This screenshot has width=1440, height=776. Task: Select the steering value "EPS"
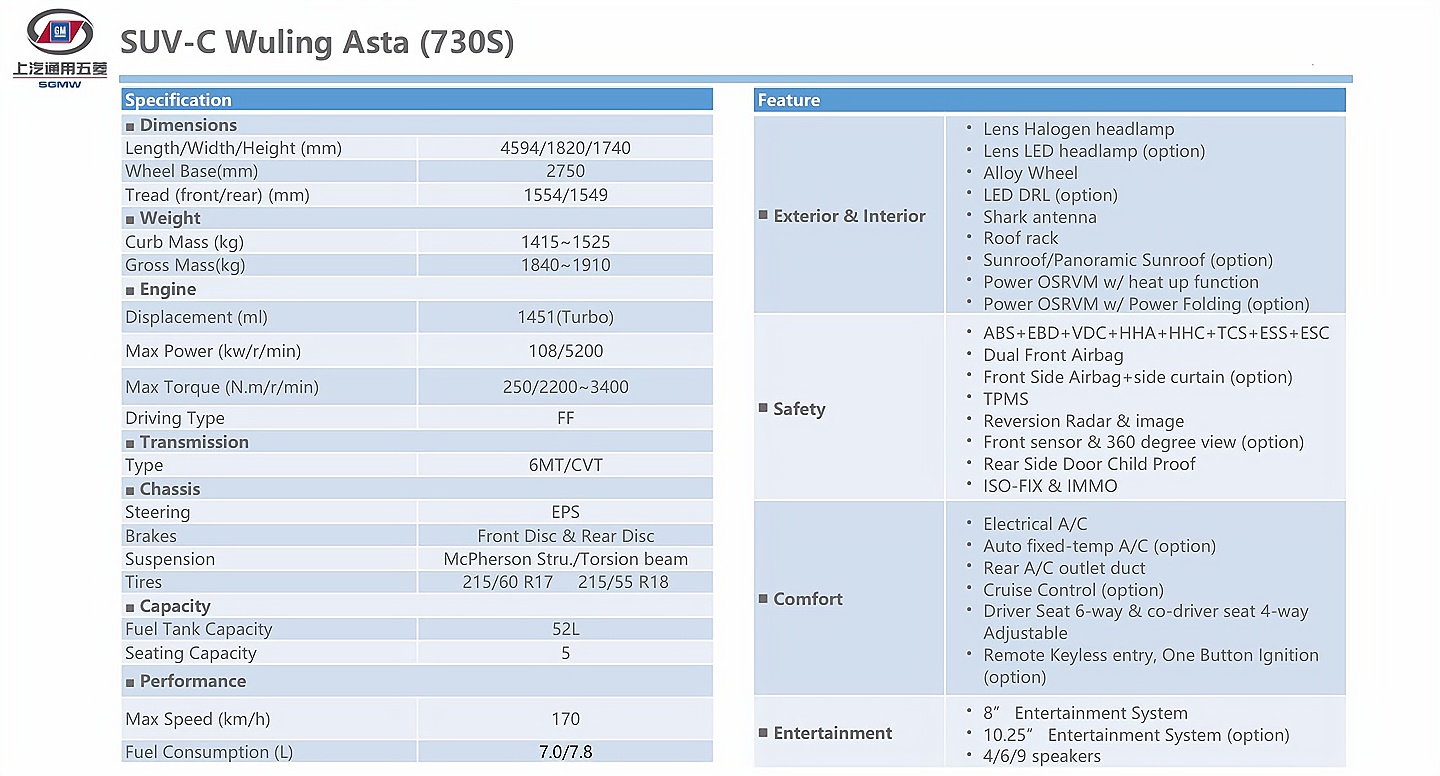tap(565, 512)
